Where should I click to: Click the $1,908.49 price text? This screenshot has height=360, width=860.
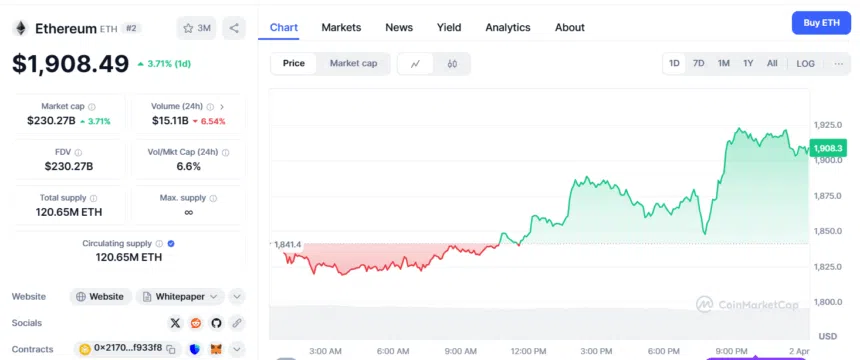pos(71,64)
